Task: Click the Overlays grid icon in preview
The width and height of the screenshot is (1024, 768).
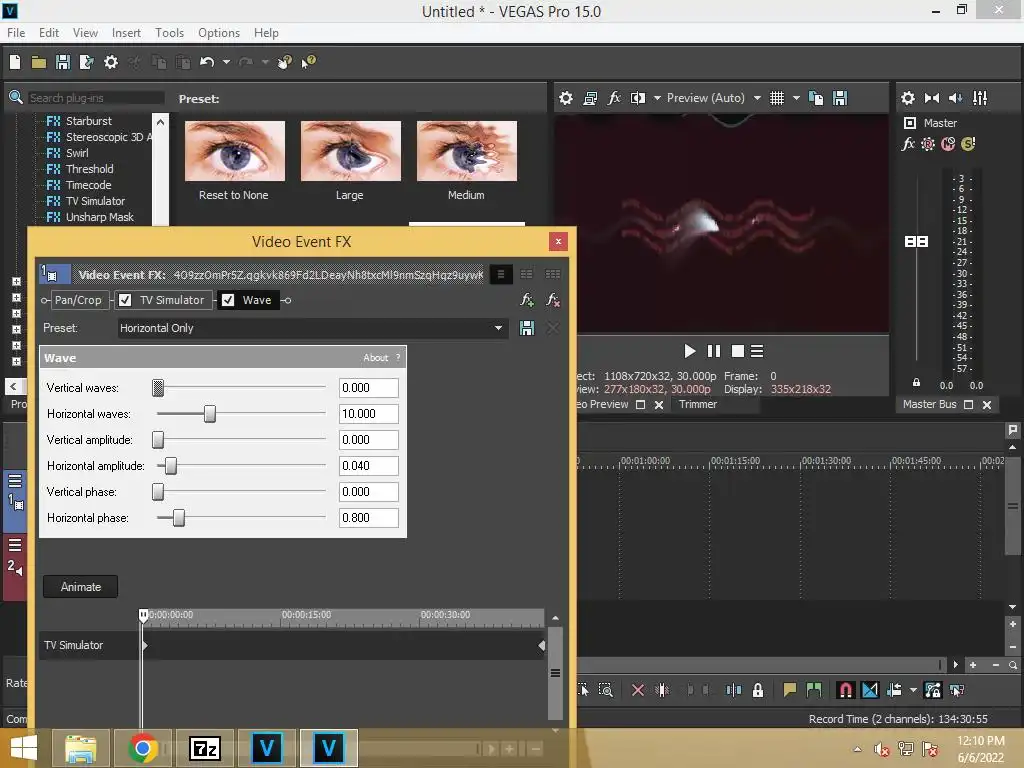Action: [x=776, y=98]
